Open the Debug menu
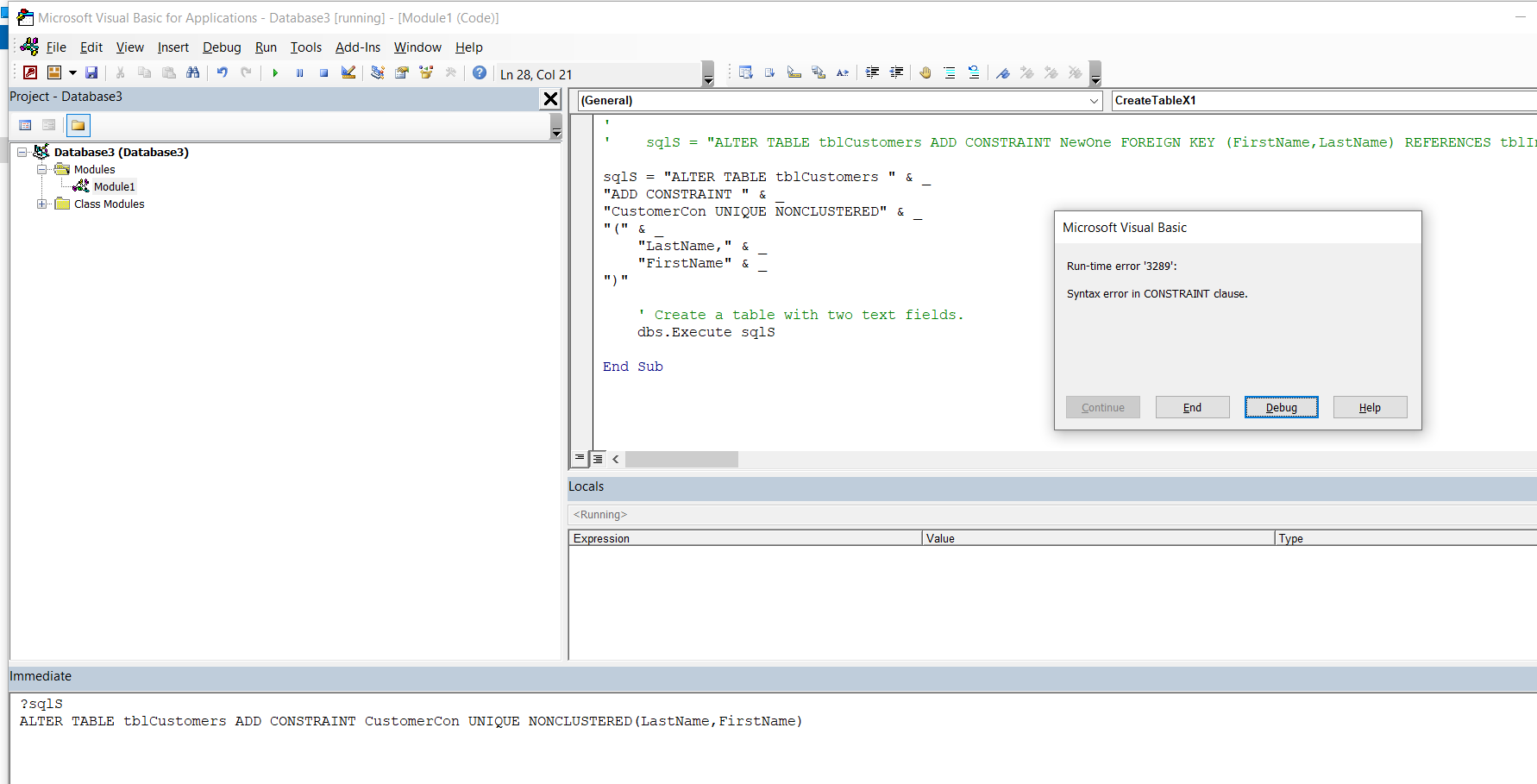The image size is (1537, 784). (222, 47)
